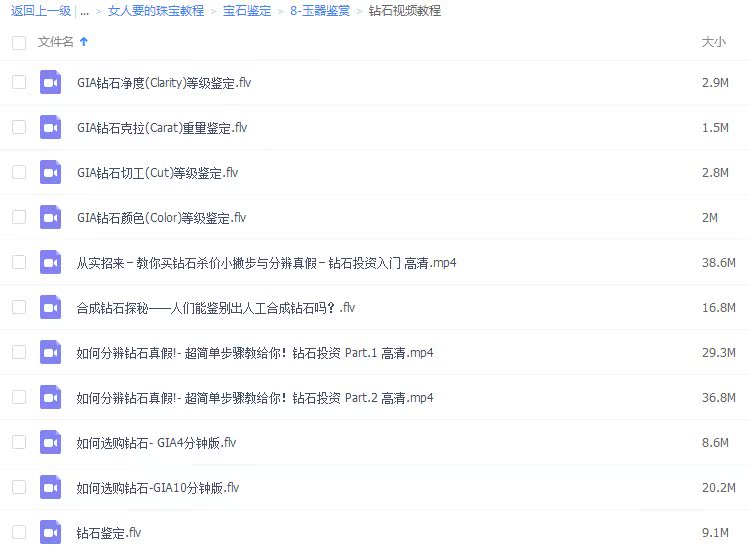Open 宝石鉴定 breadcrumb folder
This screenshot has width=750, height=554.
(247, 11)
